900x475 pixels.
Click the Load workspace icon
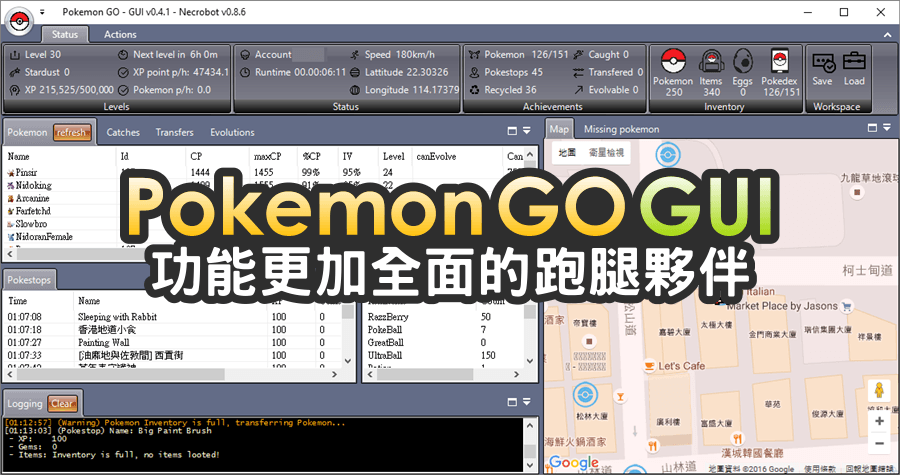(x=854, y=61)
